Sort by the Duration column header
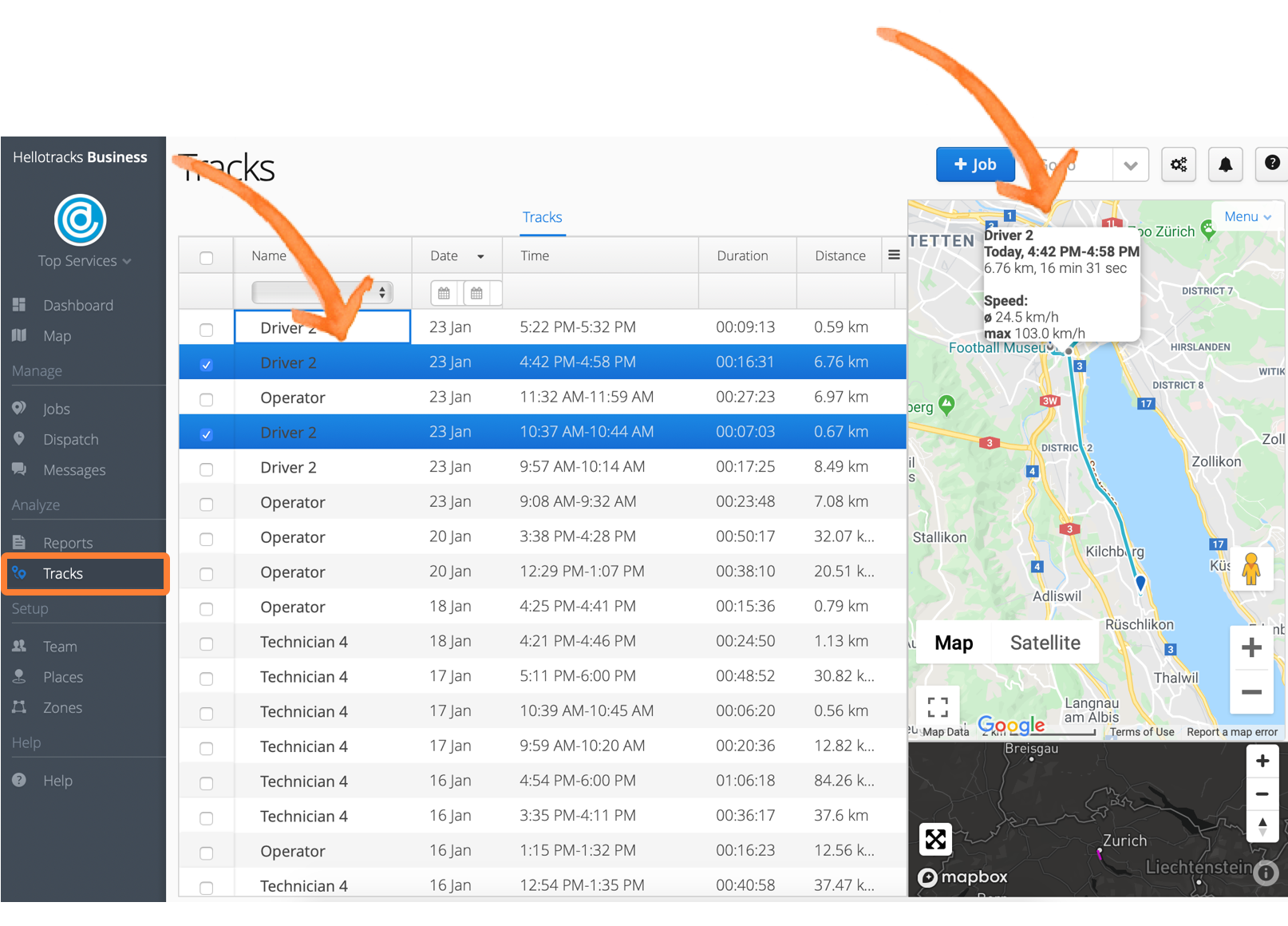 tap(747, 255)
